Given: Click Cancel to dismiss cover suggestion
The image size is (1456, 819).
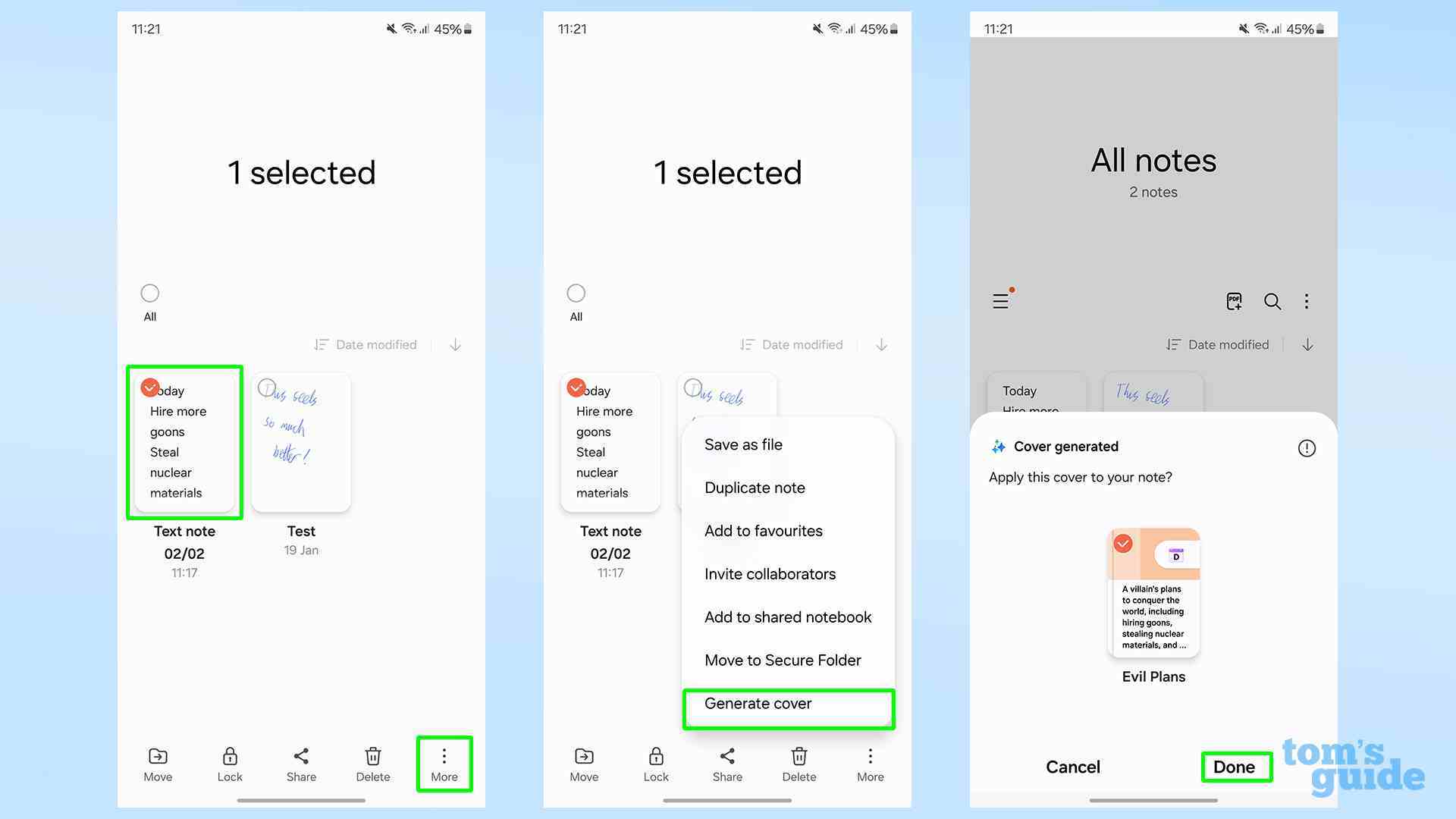Looking at the screenshot, I should pos(1073,767).
